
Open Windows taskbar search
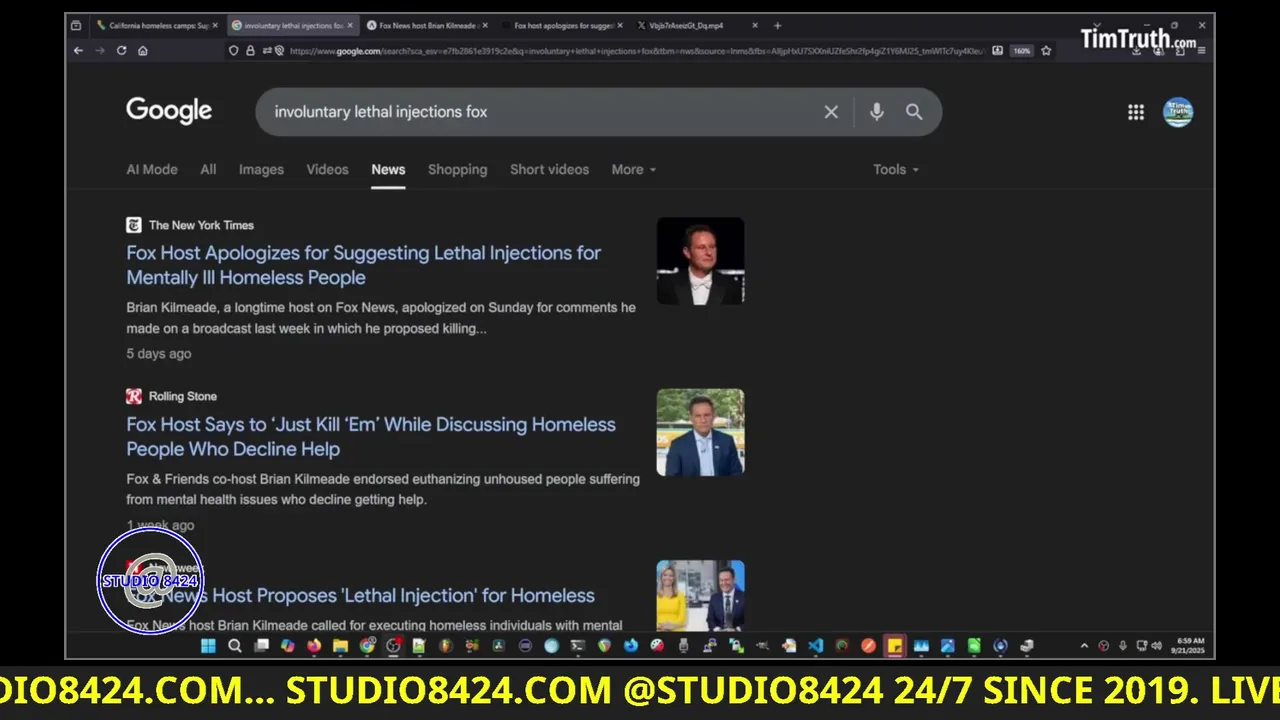(x=235, y=646)
